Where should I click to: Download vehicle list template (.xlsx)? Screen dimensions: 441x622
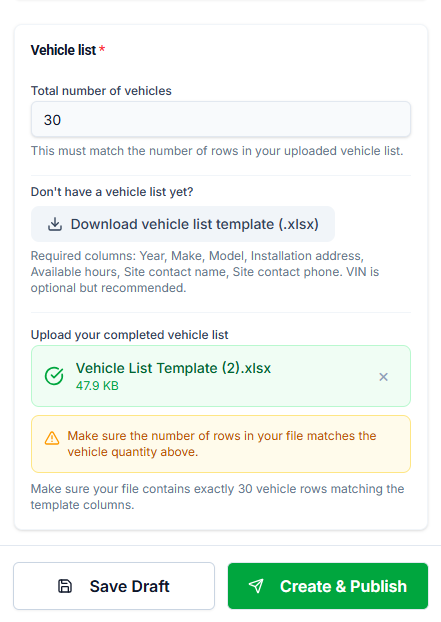coord(183,224)
